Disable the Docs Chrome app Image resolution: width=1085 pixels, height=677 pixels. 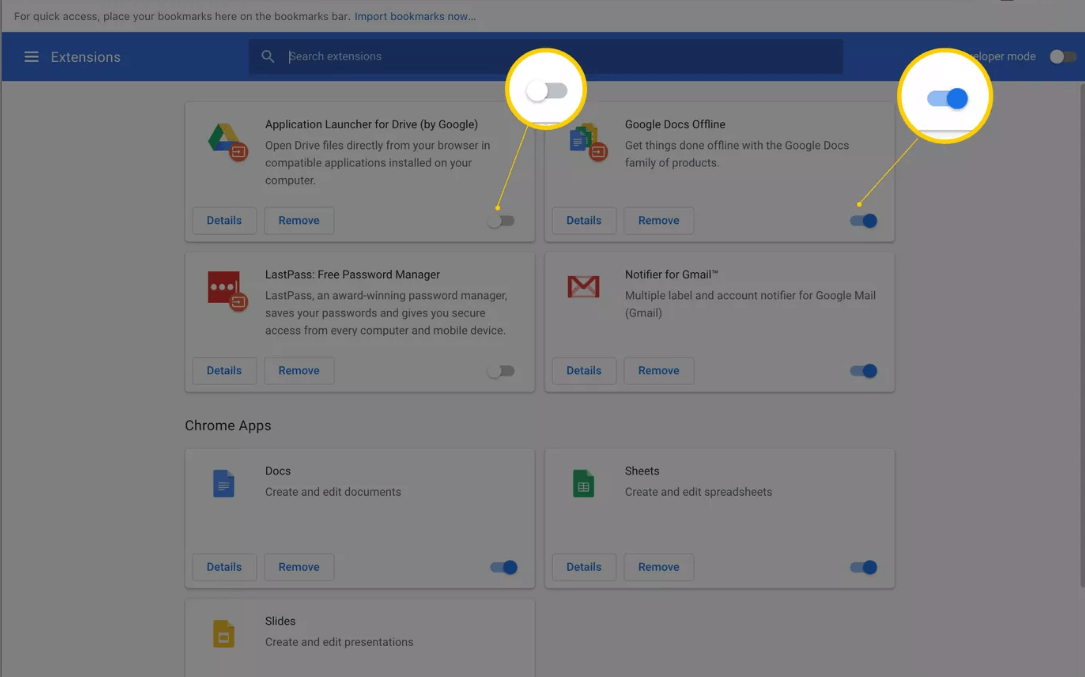click(x=504, y=568)
